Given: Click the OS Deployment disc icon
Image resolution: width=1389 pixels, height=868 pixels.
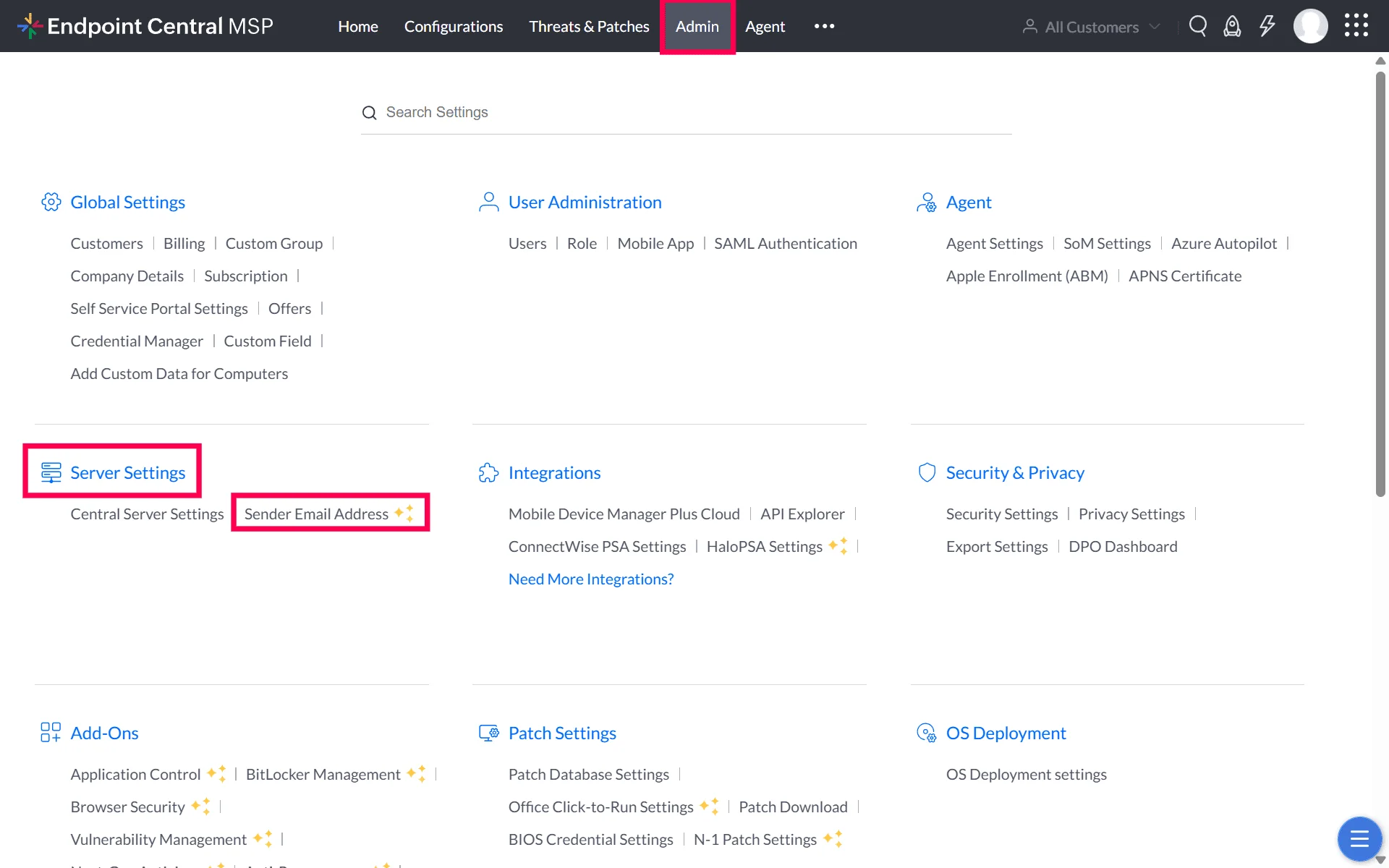Looking at the screenshot, I should (x=927, y=733).
